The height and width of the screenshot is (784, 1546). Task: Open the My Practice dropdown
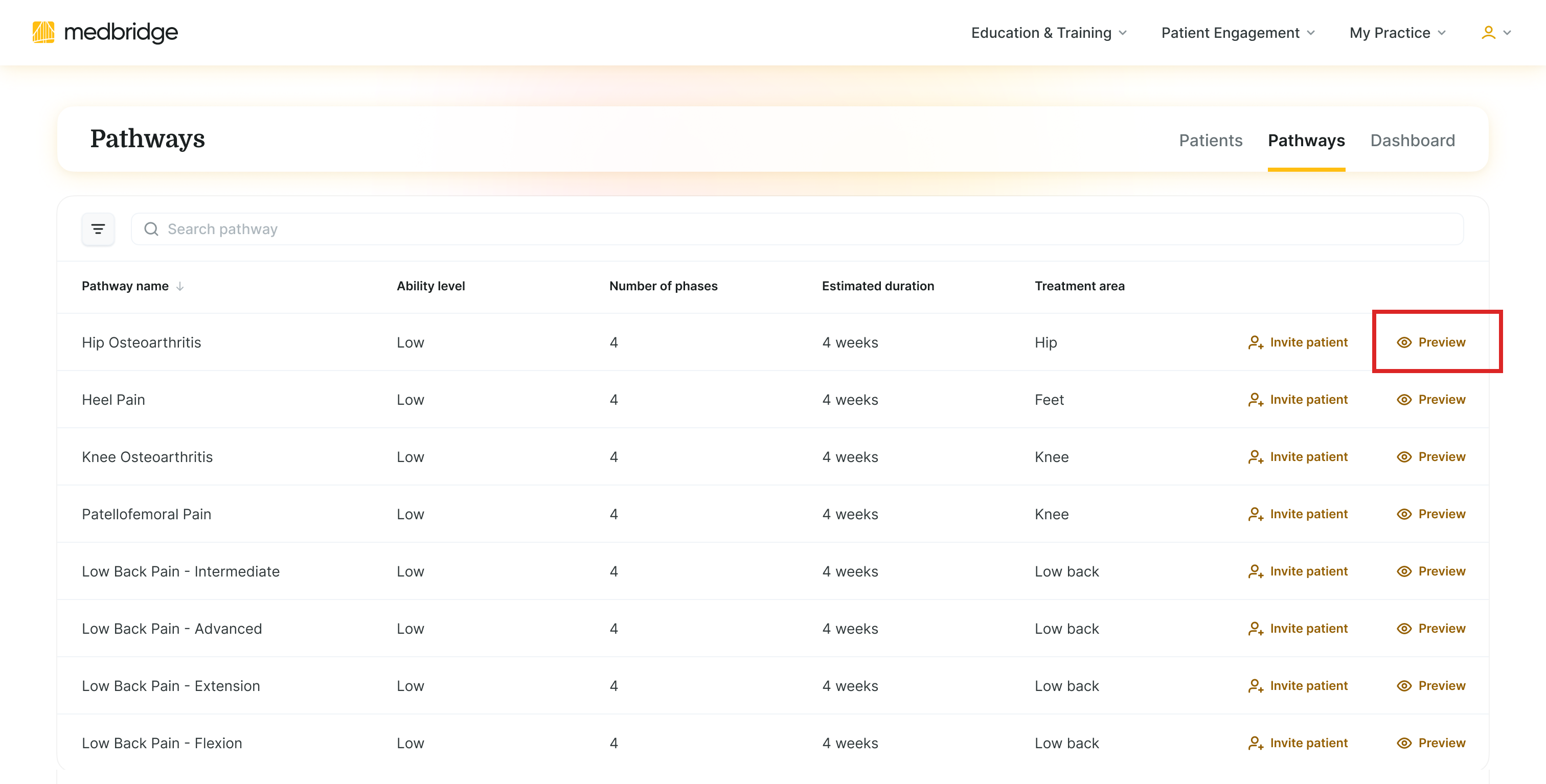coord(1397,33)
